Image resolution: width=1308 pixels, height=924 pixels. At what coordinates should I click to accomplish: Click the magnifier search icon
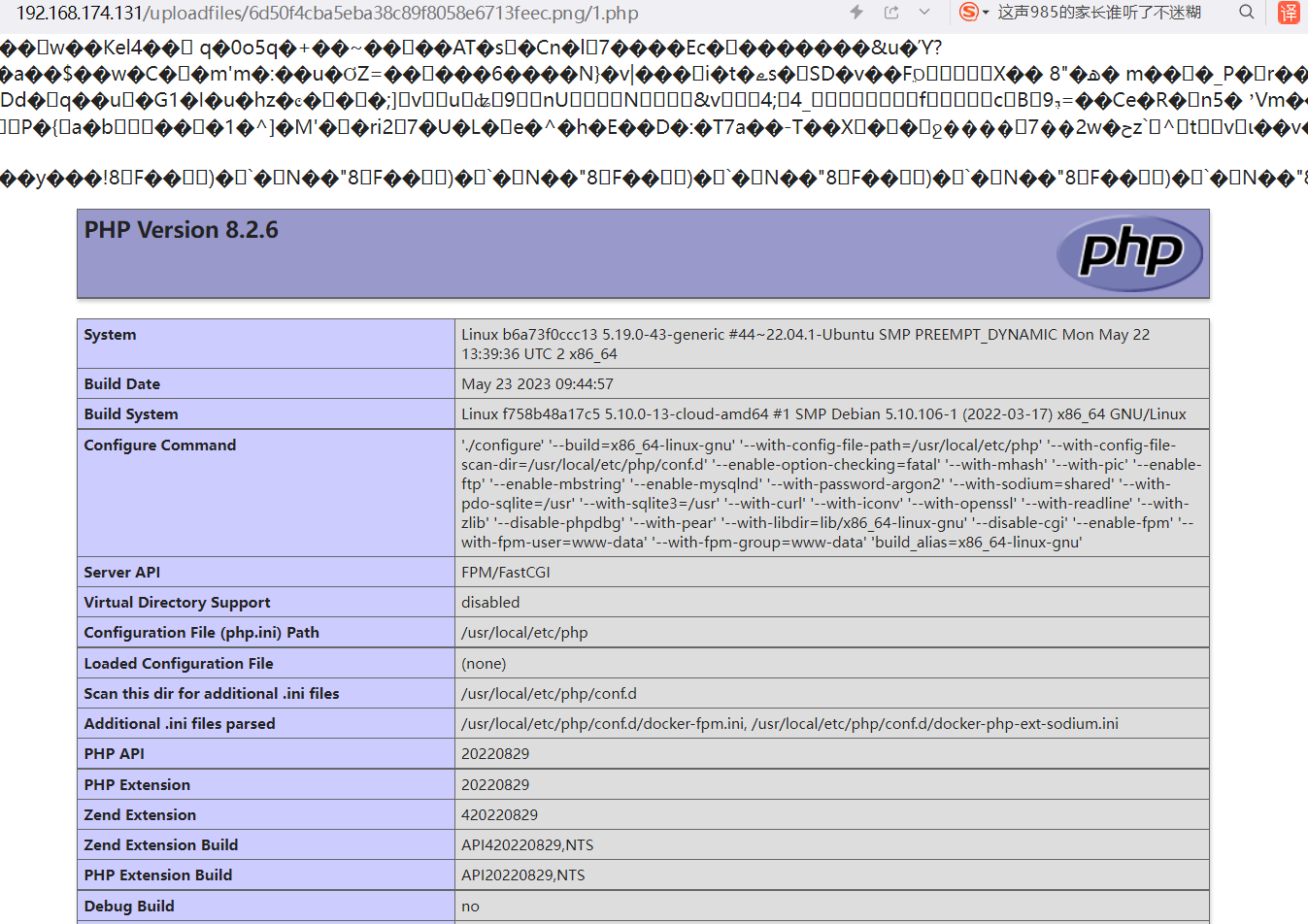pos(1247,13)
